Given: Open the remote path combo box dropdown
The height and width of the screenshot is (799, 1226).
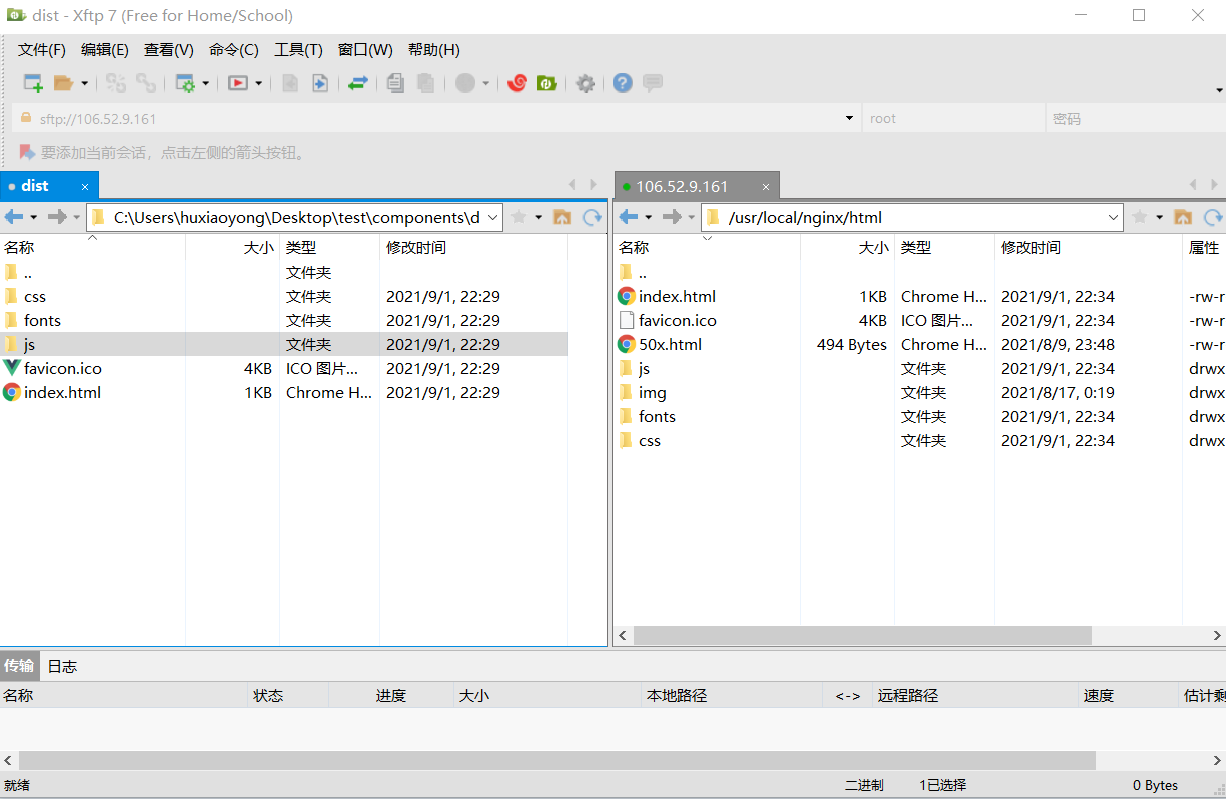Looking at the screenshot, I should (x=1114, y=217).
